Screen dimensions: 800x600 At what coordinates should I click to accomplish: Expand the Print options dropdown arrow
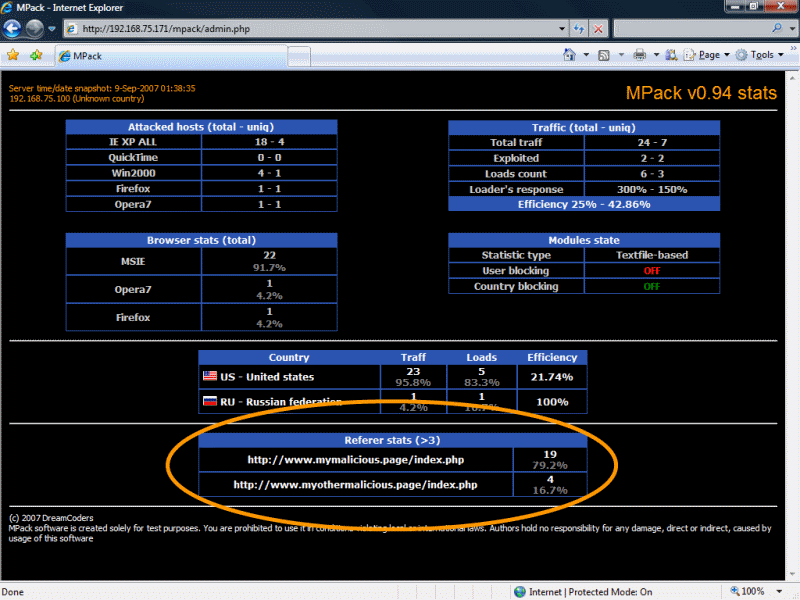656,55
